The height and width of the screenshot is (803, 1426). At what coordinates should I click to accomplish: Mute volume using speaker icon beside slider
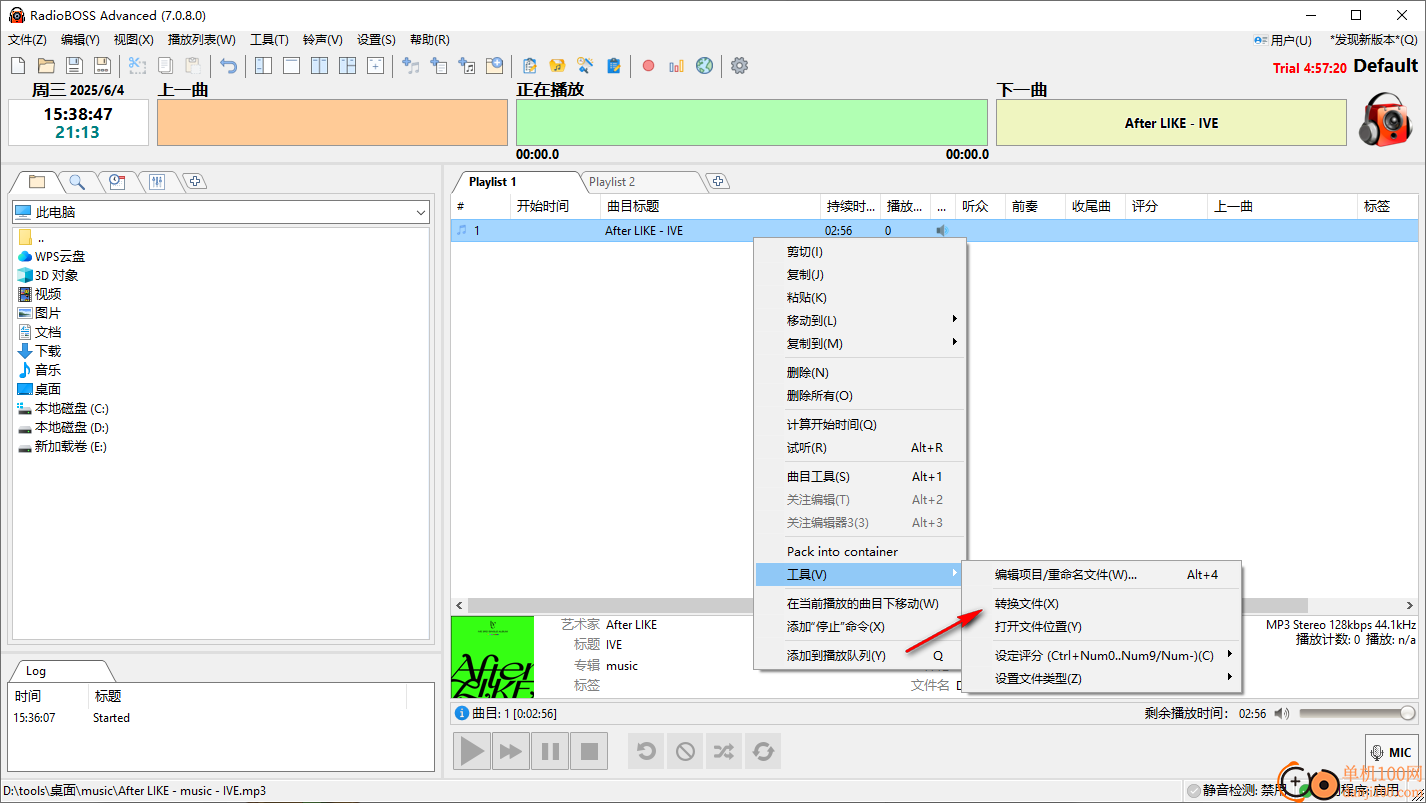(x=1282, y=713)
